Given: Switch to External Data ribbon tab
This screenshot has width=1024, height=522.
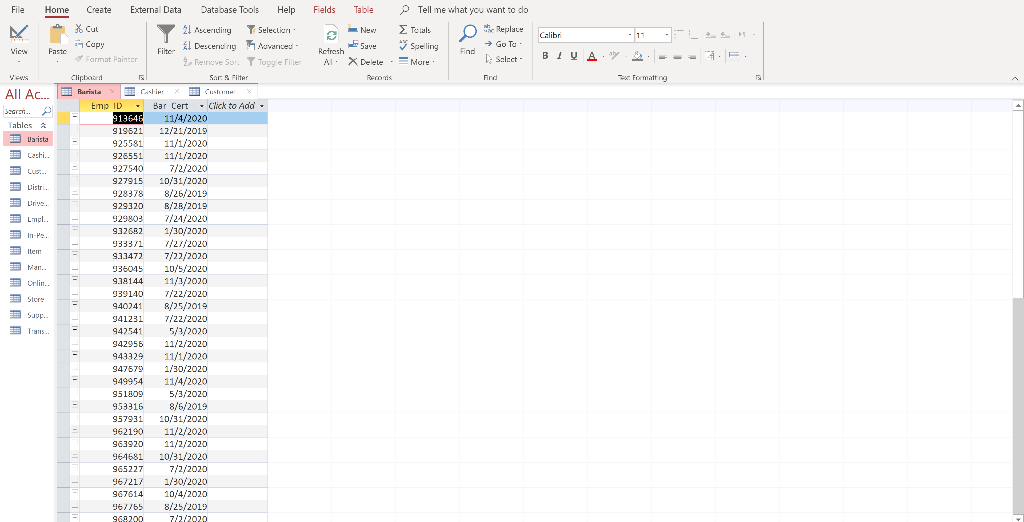Looking at the screenshot, I should pos(156,10).
